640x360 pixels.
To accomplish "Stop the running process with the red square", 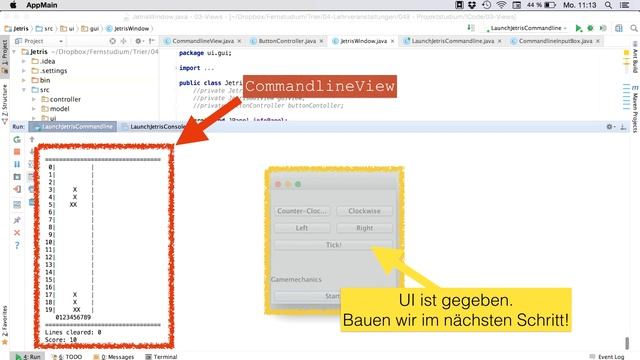I will pos(17,152).
